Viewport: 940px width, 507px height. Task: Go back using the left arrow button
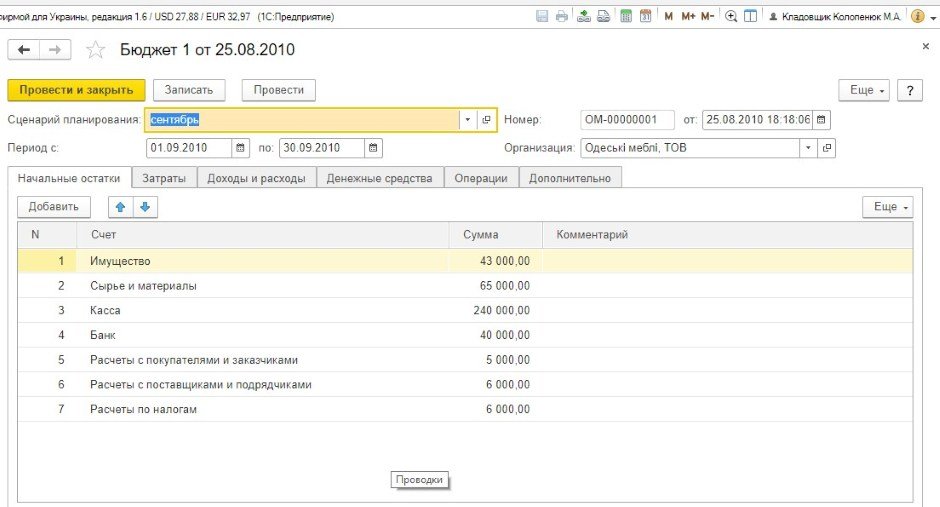coord(24,50)
